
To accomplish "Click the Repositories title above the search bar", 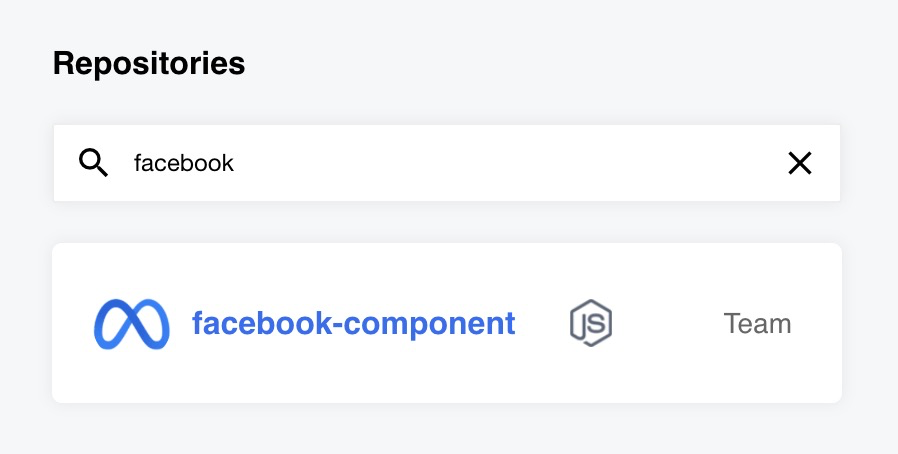I will (x=149, y=64).
